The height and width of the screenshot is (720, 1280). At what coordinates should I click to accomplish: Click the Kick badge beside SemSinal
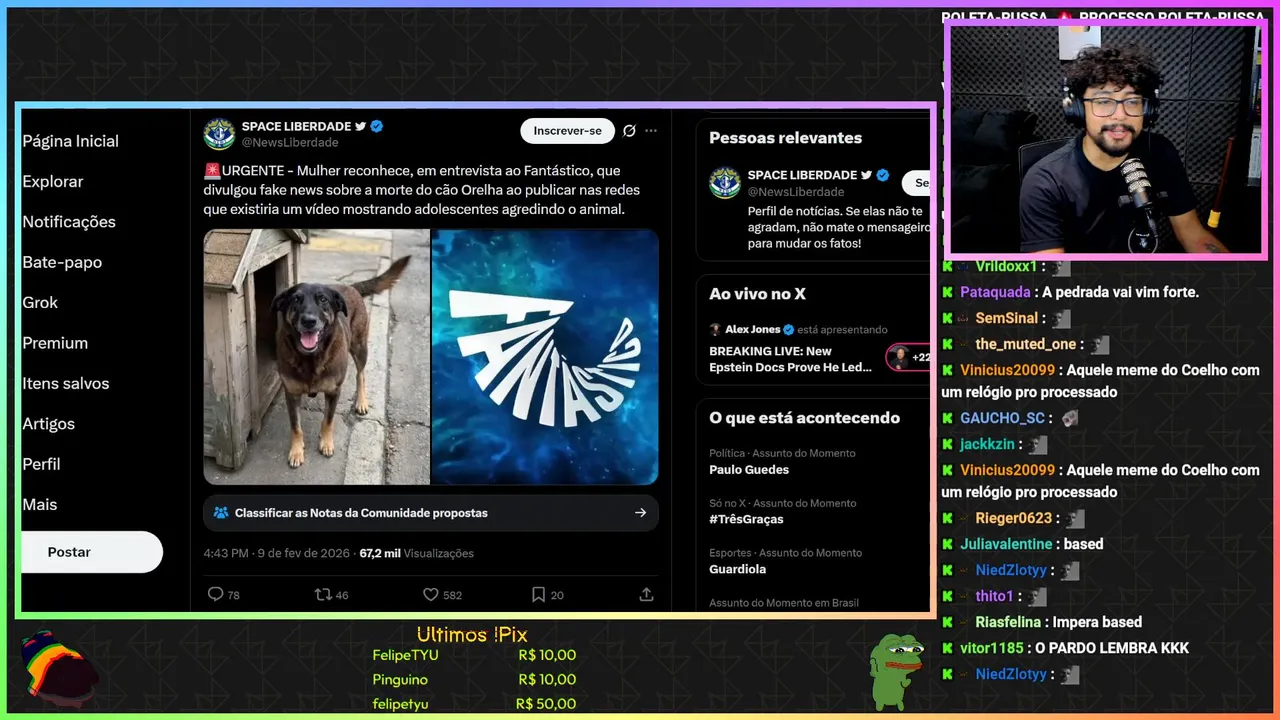947,318
